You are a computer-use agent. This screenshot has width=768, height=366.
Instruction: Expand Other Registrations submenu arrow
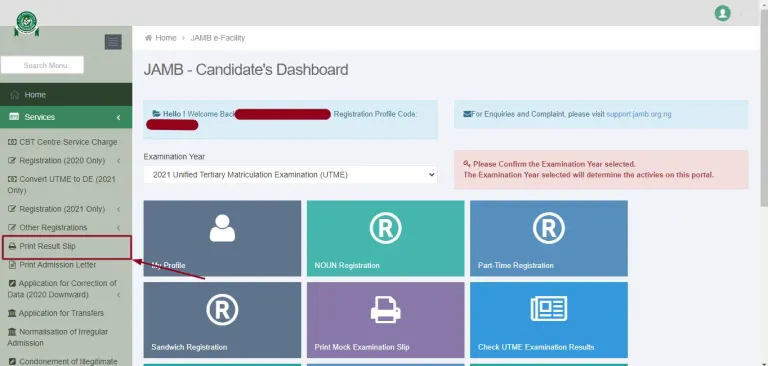119,228
